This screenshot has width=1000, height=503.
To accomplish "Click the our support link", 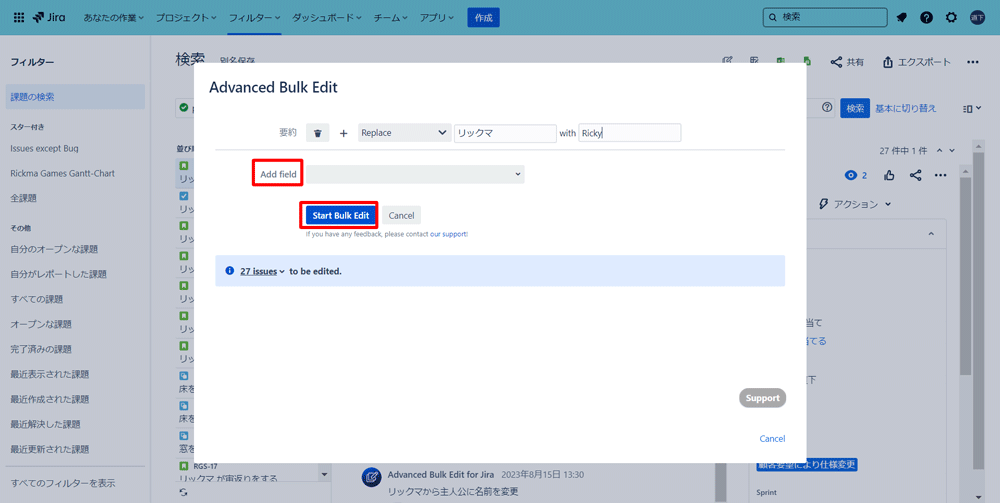I will tap(448, 234).
